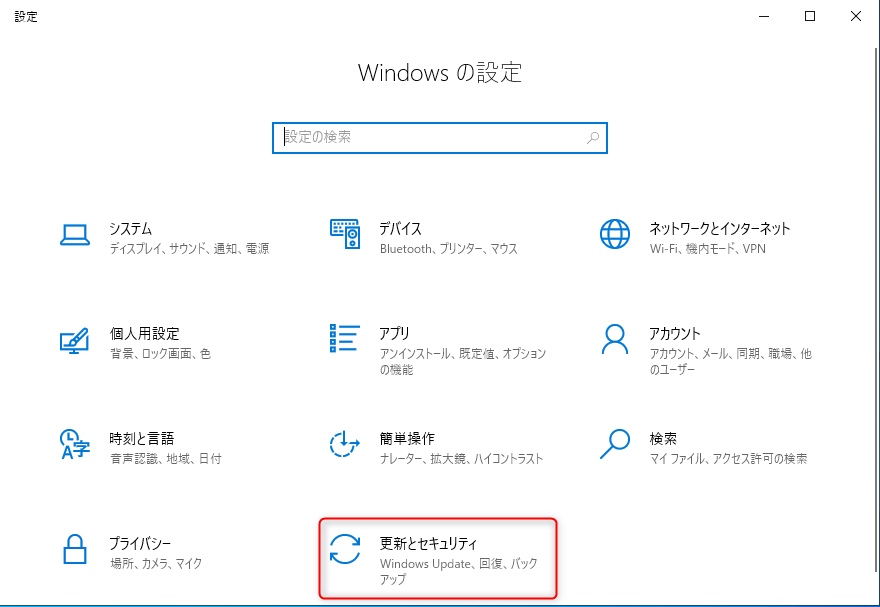Image resolution: width=880 pixels, height=607 pixels.
Task: Open the プライバシー padlock icon
Action: [75, 549]
